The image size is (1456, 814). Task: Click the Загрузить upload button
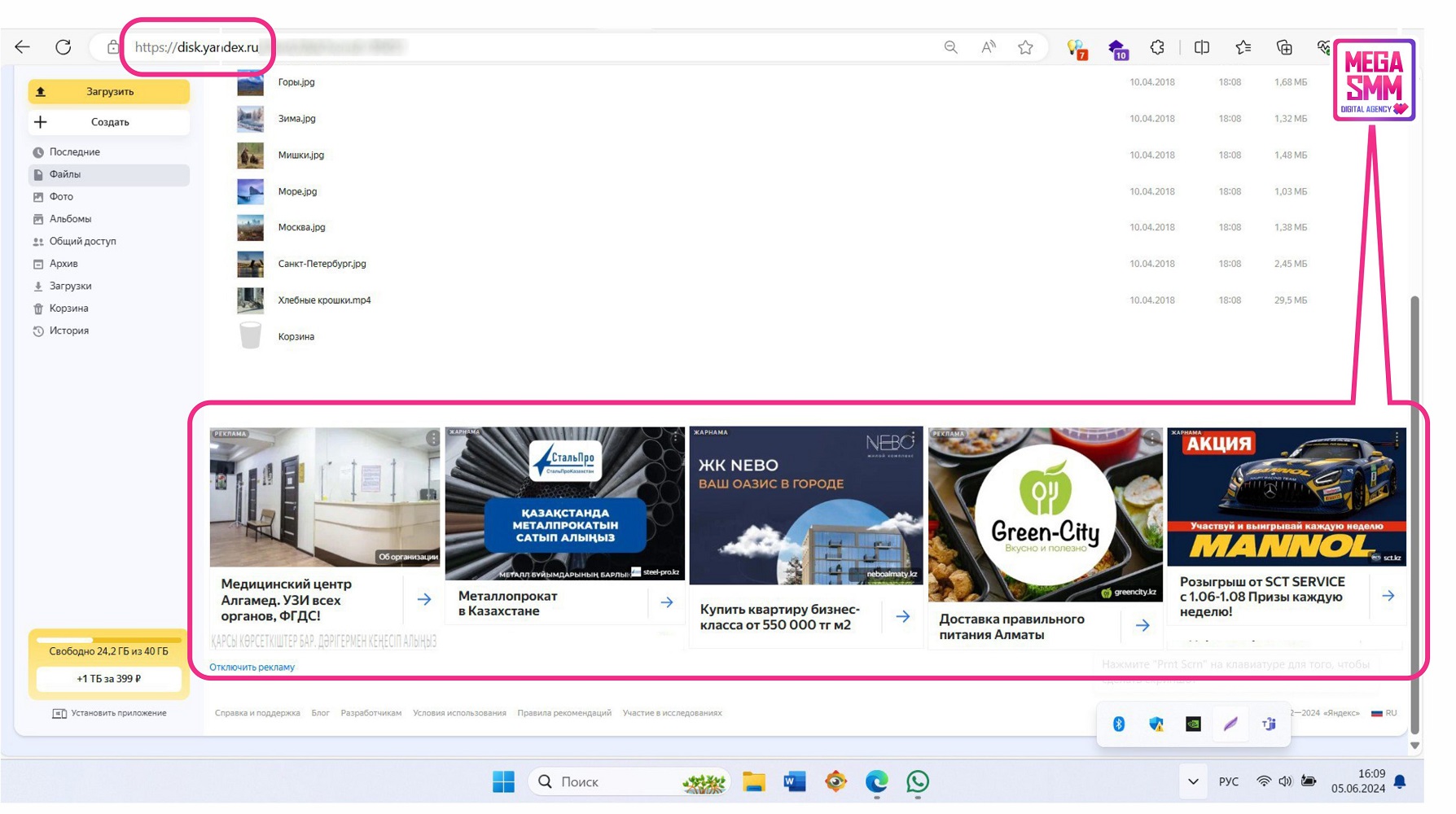pyautogui.click(x=109, y=92)
